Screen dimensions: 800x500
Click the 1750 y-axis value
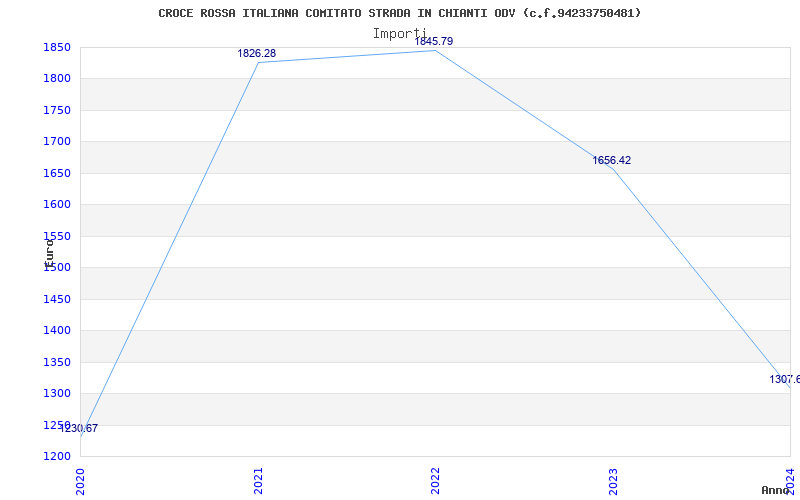click(x=56, y=110)
